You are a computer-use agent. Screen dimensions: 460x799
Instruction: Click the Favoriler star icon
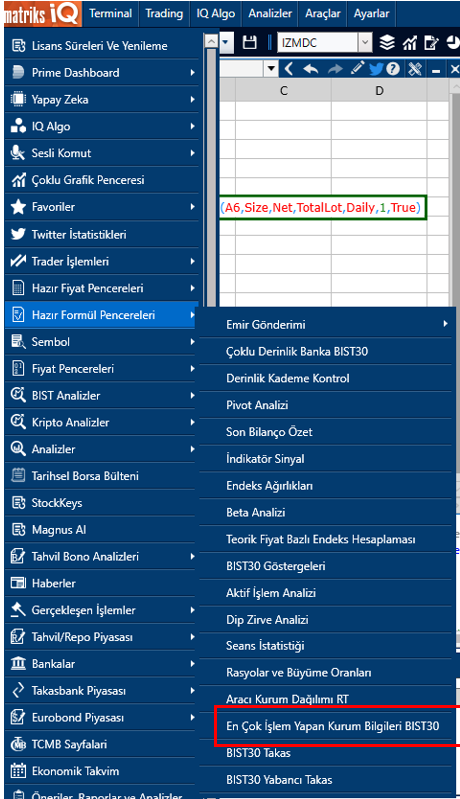[x=18, y=207]
